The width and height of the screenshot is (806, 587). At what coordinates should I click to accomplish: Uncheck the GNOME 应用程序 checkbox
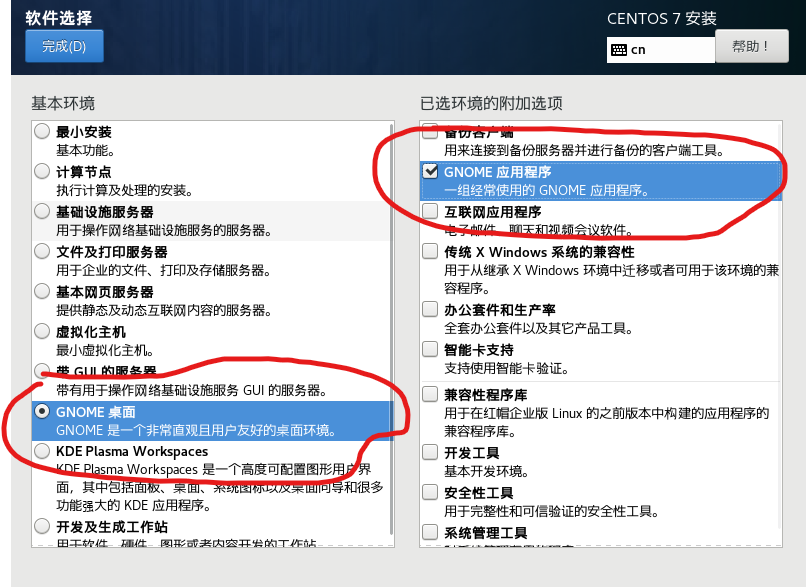(430, 171)
